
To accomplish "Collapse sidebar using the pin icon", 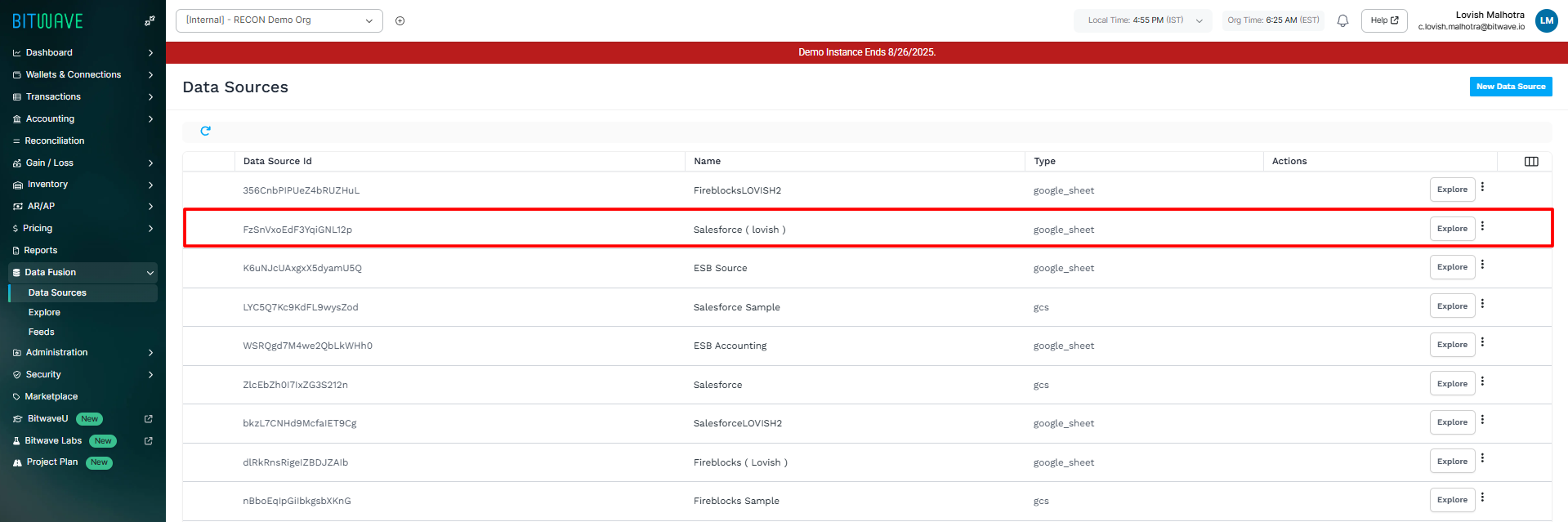I will click(150, 21).
